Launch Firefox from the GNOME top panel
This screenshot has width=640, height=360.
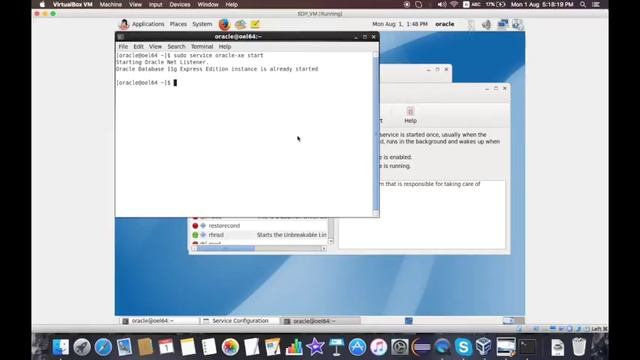224,24
